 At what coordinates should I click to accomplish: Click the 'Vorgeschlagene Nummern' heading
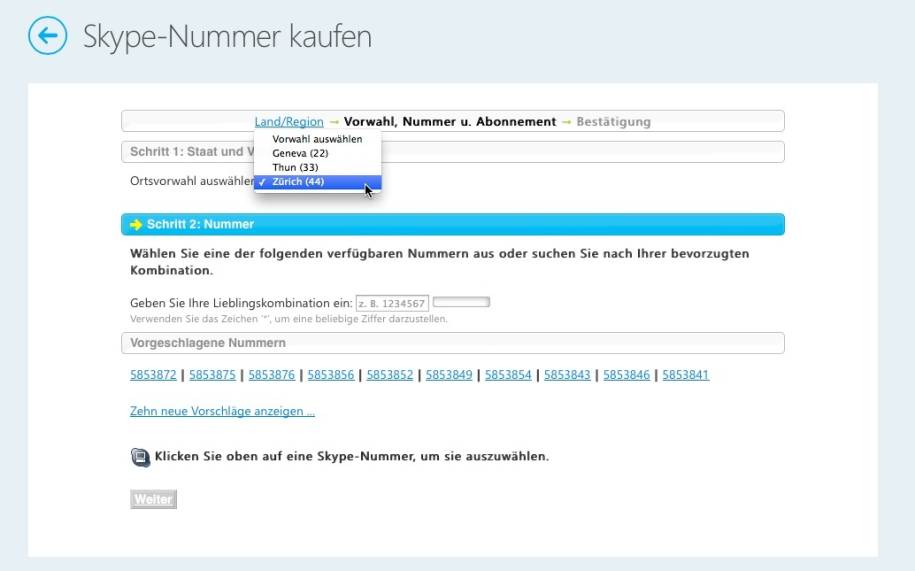[453, 343]
